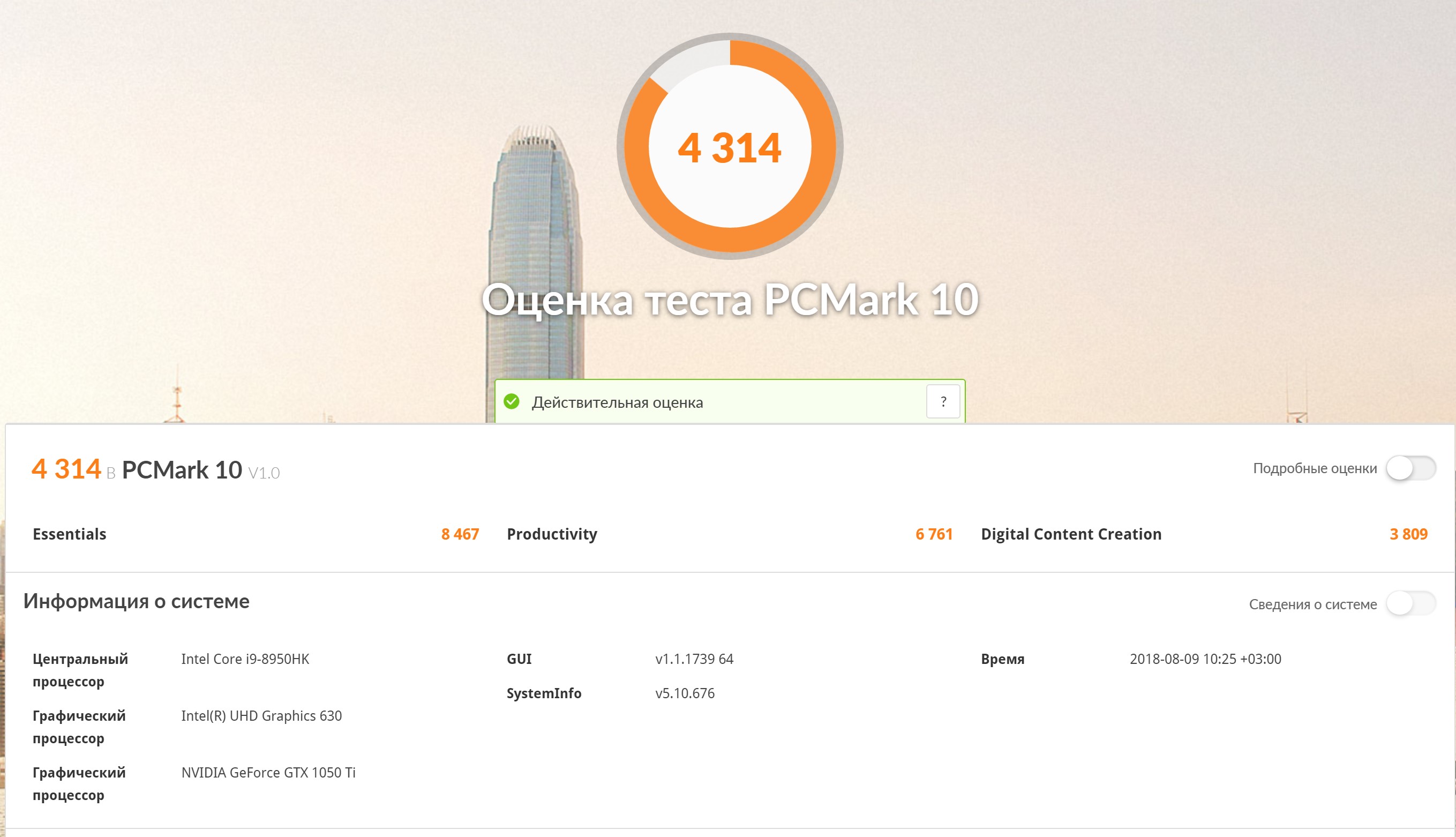Click the green valid score checkmark icon
This screenshot has width=1456, height=837.
point(512,401)
